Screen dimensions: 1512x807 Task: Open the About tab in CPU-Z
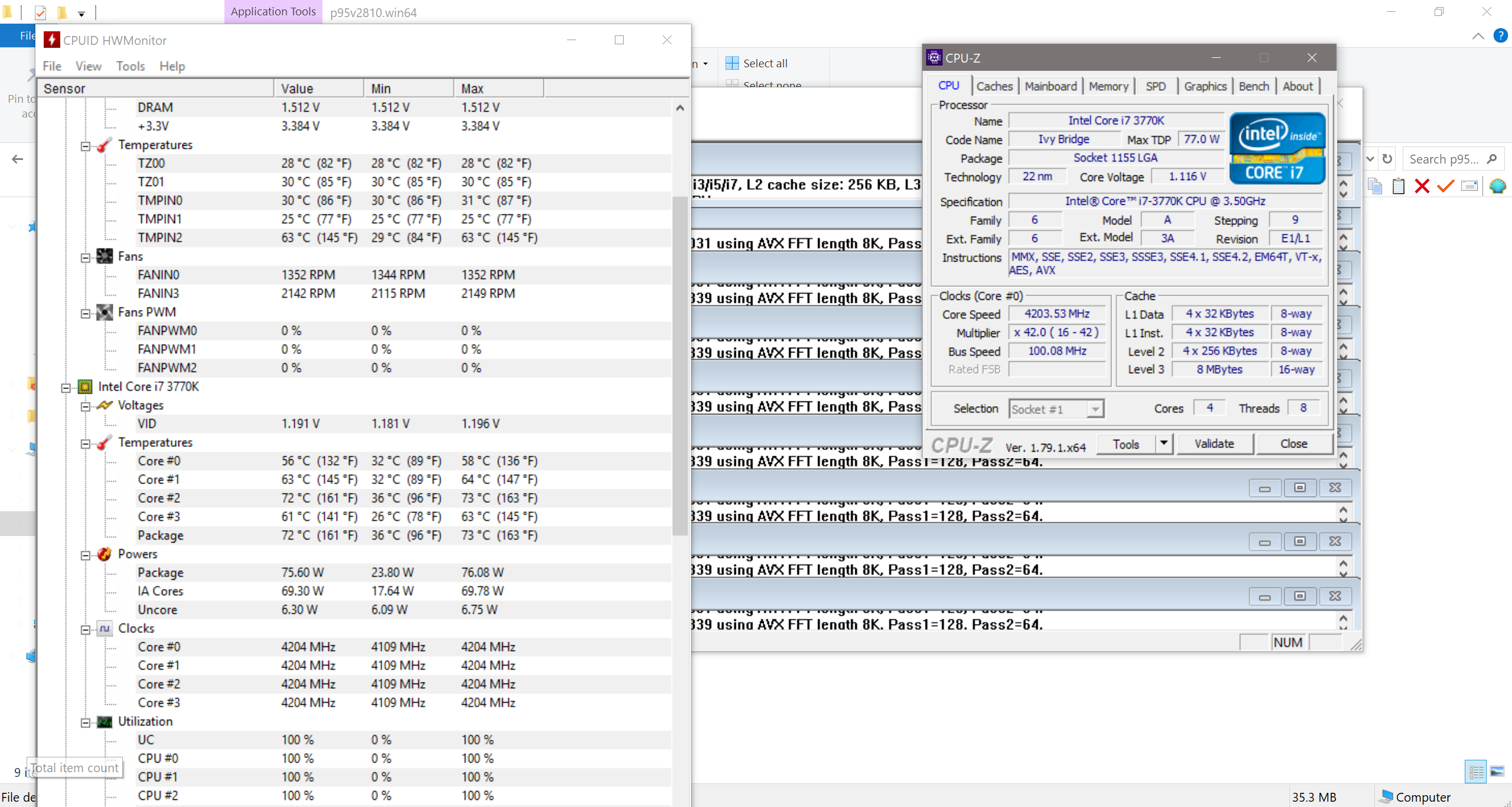tap(1298, 86)
